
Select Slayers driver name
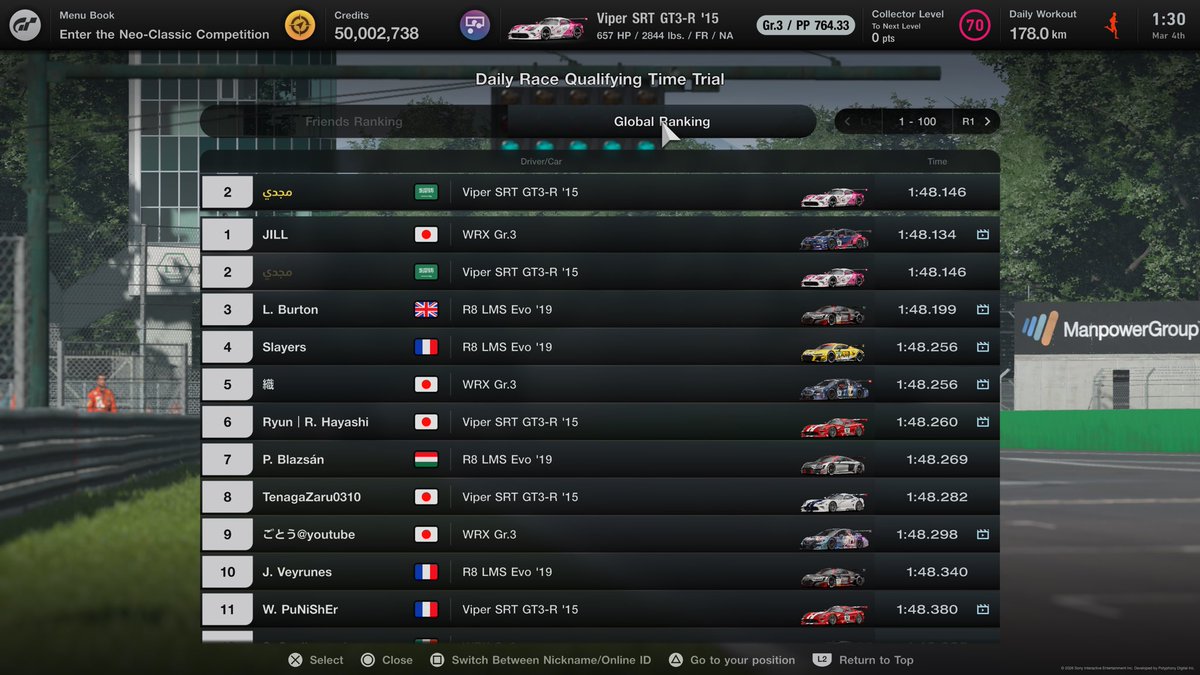[x=284, y=347]
